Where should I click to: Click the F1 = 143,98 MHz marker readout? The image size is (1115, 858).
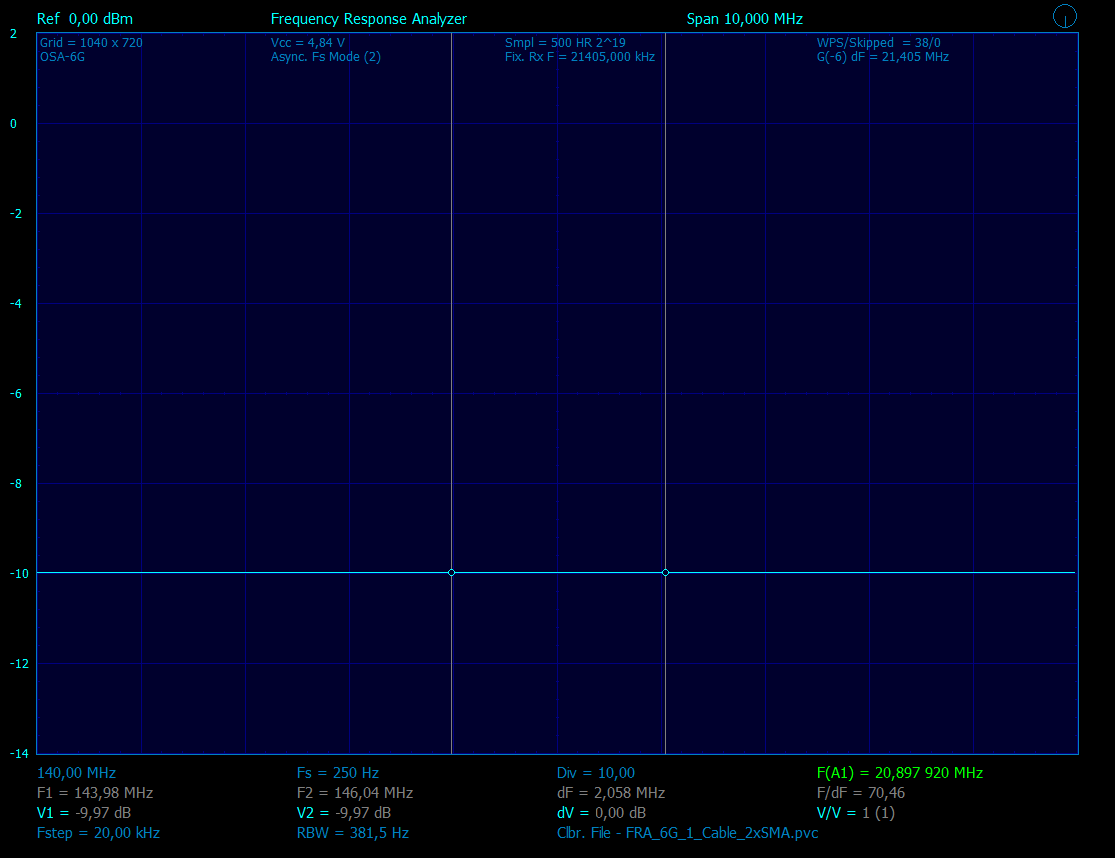click(94, 793)
